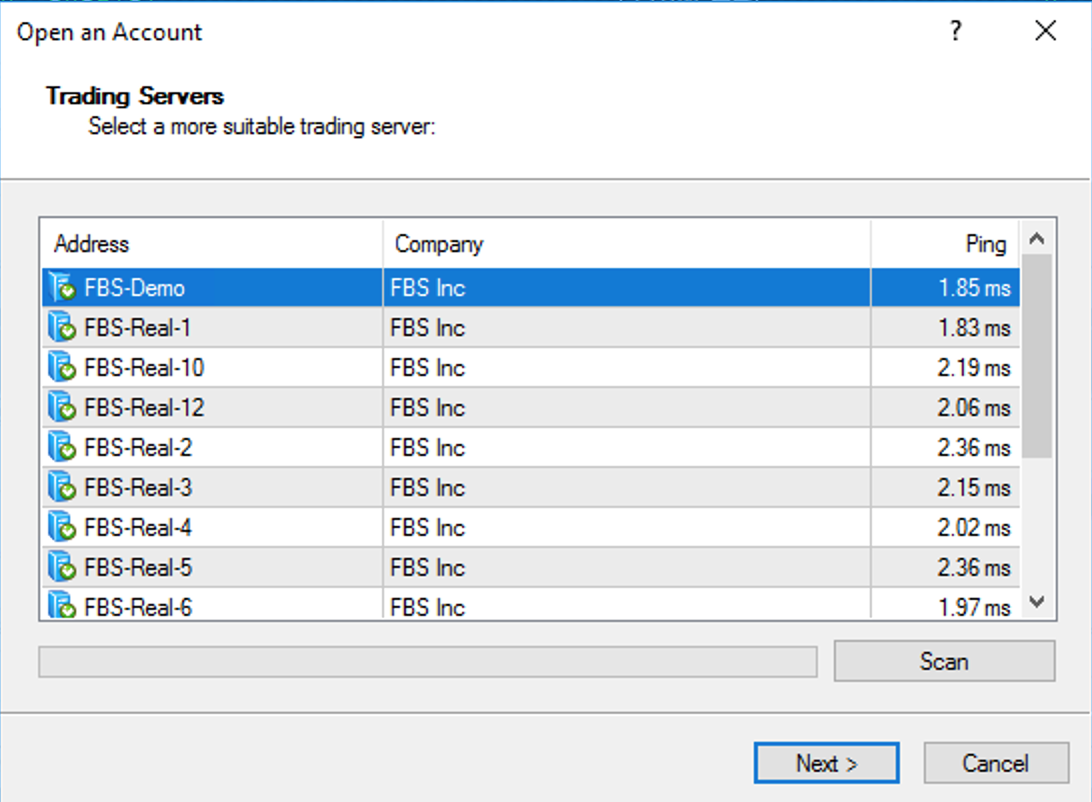
Task: Click the server icon beside FBS-Real-12
Action: [x=62, y=407]
